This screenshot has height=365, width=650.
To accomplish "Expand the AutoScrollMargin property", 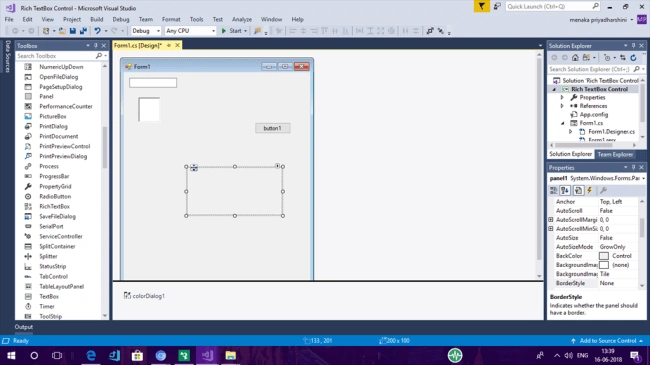I will point(551,220).
